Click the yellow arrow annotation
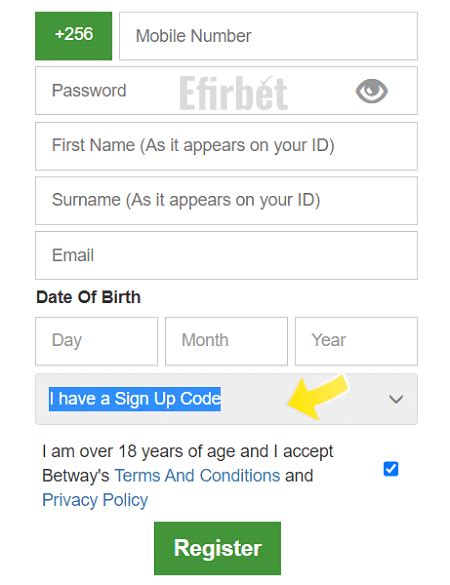This screenshot has width=450, height=585. [318, 396]
